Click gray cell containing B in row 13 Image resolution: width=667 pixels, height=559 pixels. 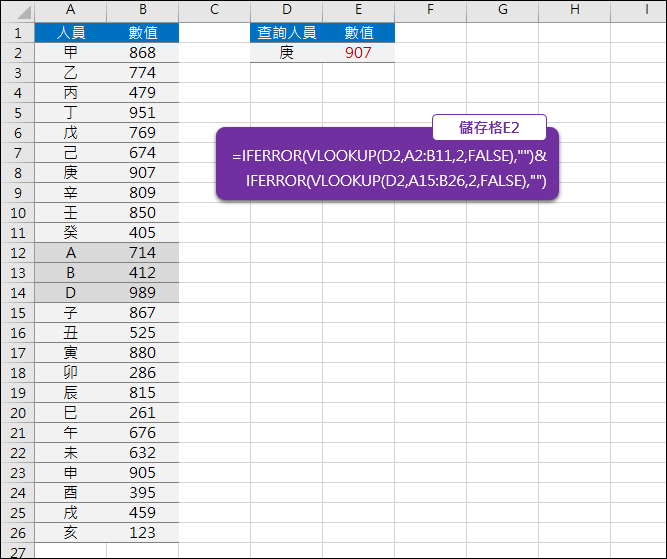coord(71,273)
